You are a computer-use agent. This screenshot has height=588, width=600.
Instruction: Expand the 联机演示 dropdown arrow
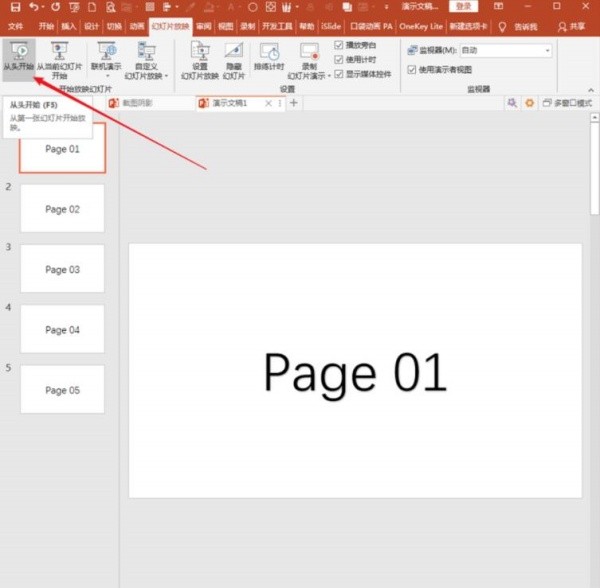(x=108, y=76)
